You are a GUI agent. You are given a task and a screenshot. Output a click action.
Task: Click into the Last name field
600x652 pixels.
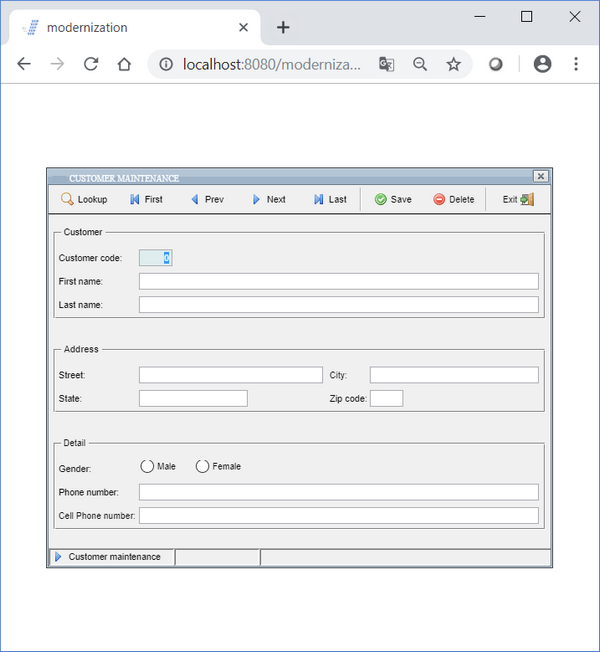339,305
